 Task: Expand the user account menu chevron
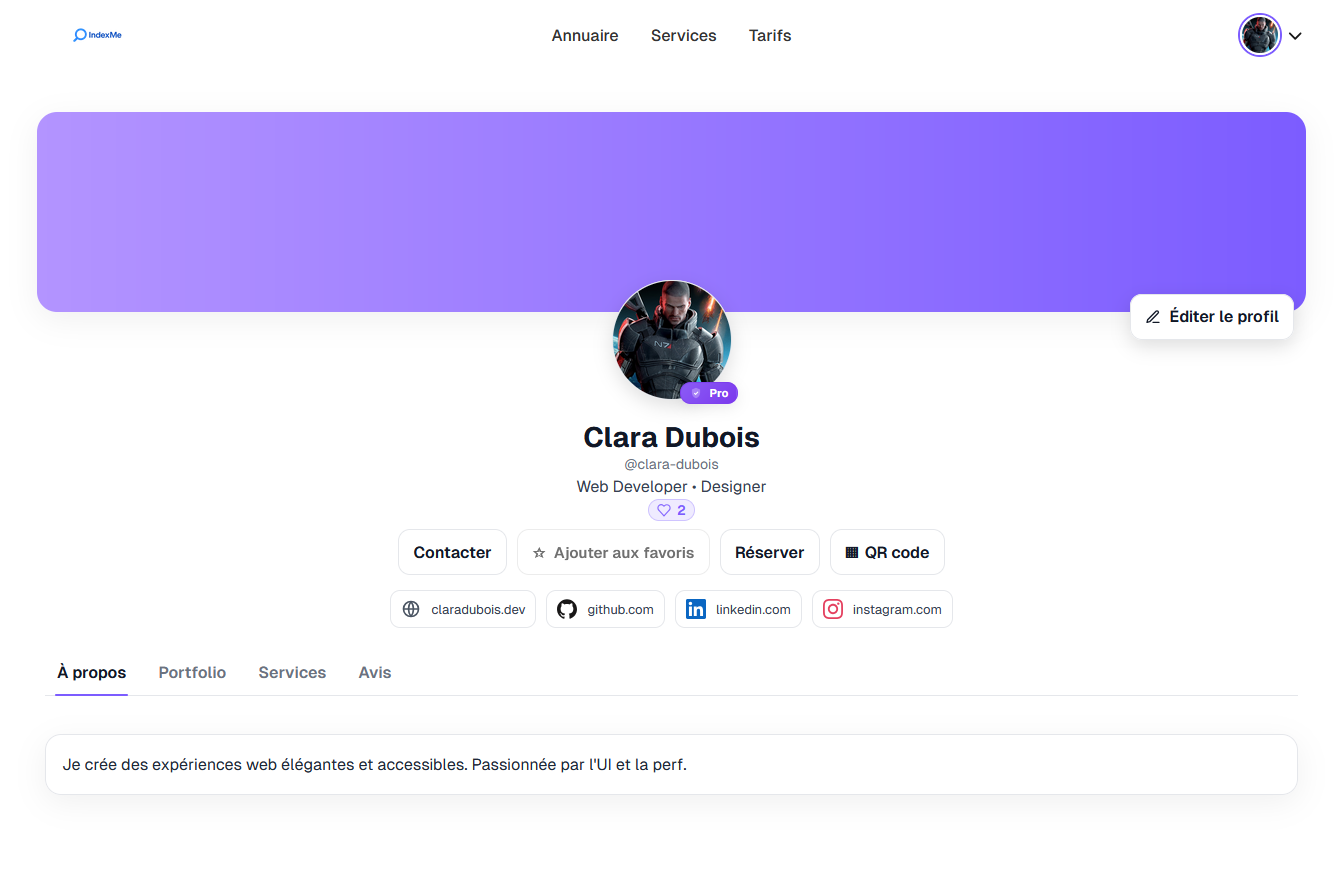click(1295, 36)
